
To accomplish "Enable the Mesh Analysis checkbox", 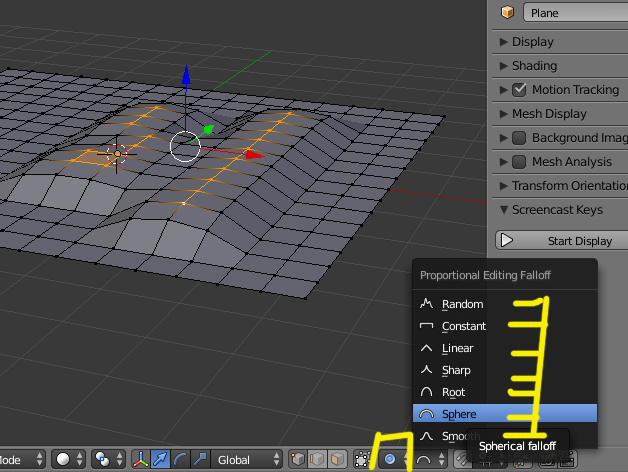I will tap(519, 161).
